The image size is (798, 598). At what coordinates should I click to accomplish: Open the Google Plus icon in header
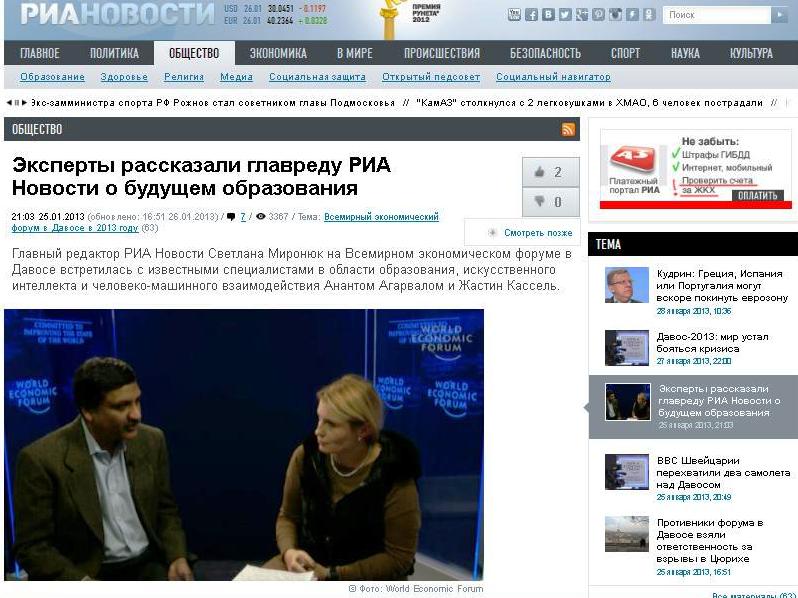pyautogui.click(x=582, y=14)
